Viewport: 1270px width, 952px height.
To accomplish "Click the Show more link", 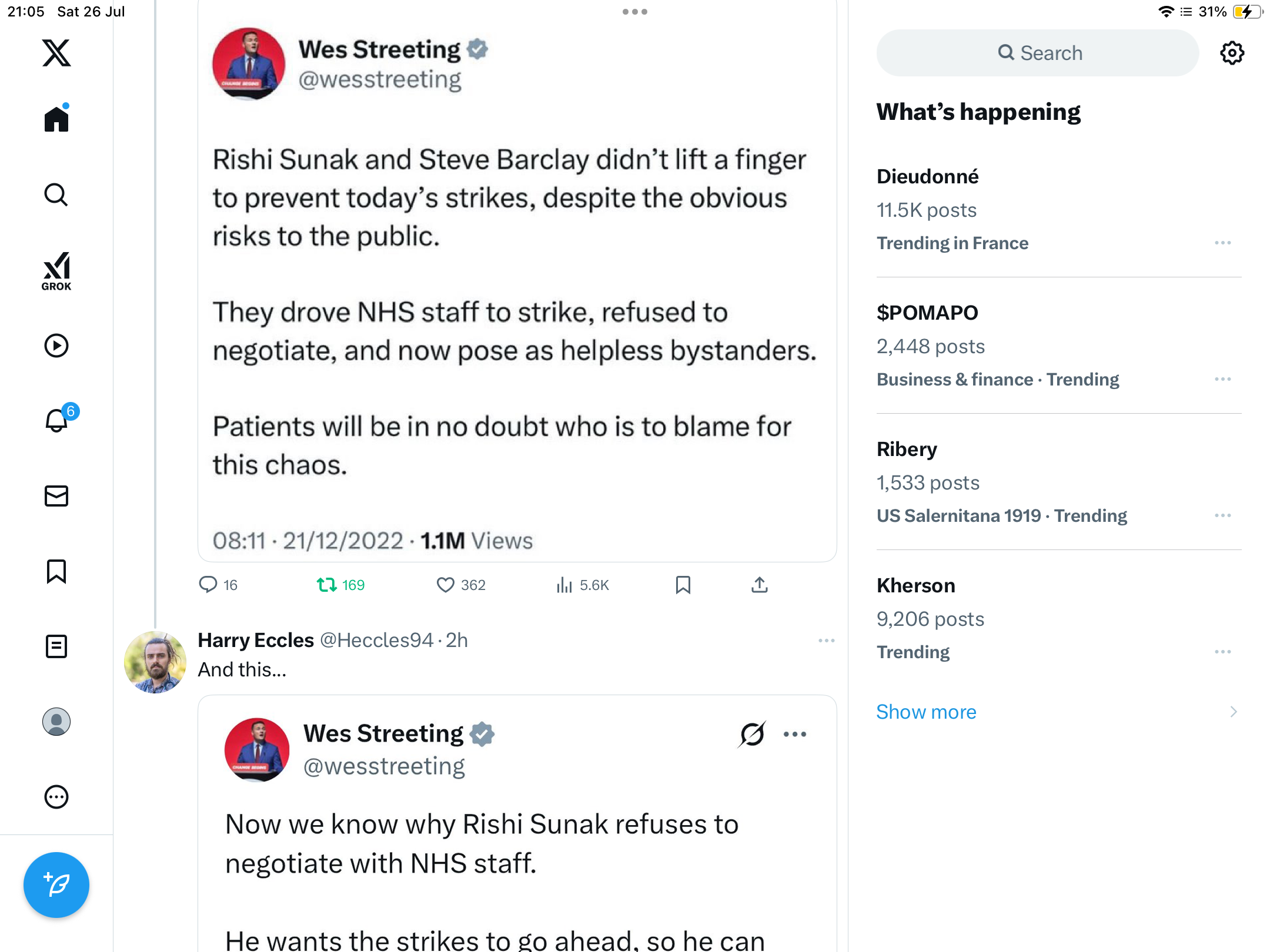I will [926, 712].
